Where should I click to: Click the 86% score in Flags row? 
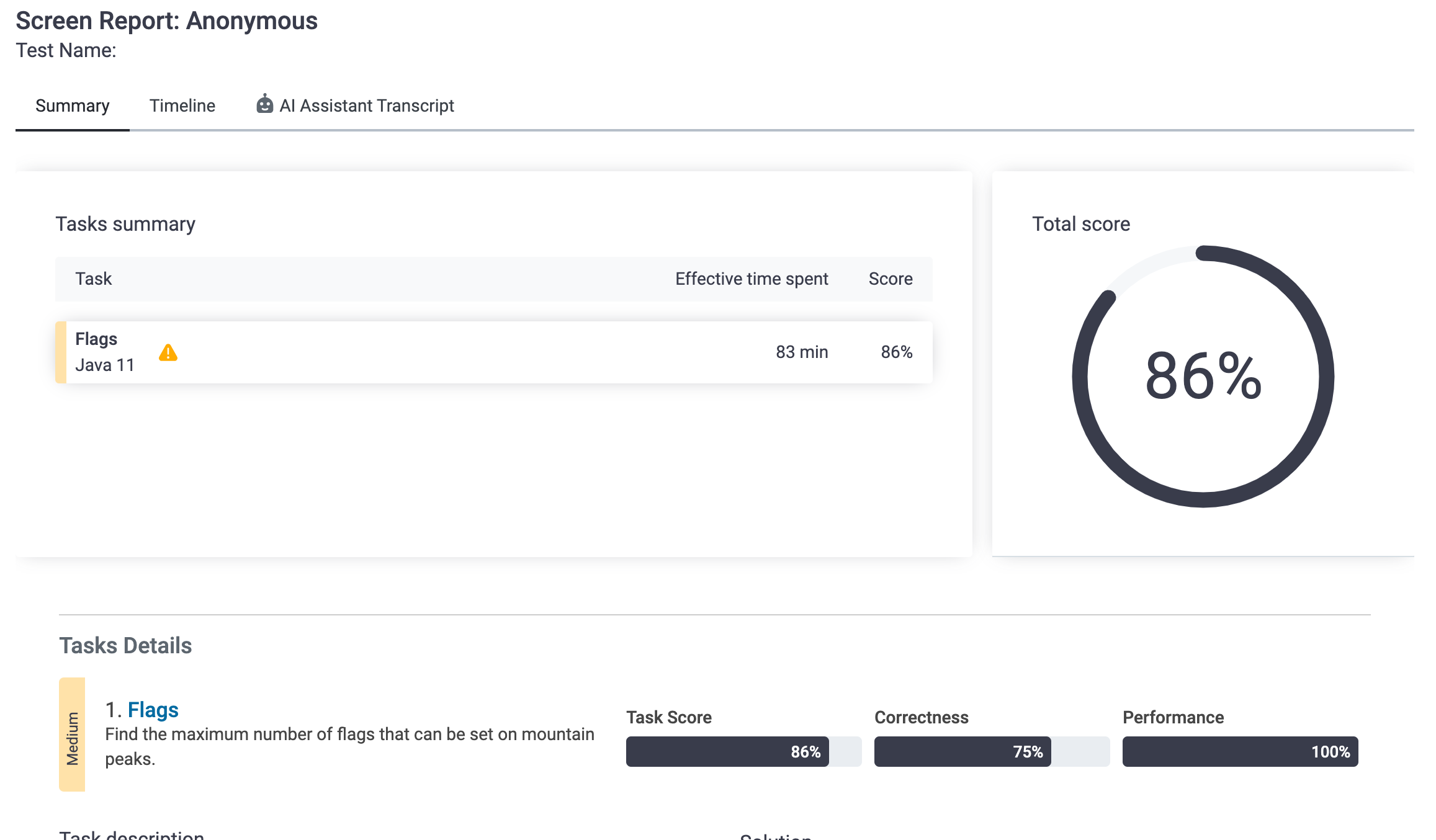click(896, 352)
